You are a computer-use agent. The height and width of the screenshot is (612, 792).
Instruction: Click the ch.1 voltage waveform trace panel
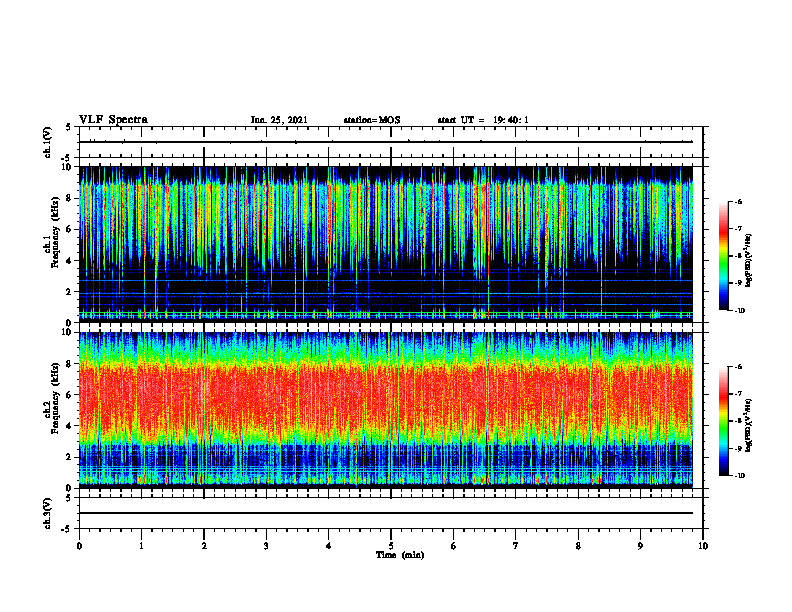tap(391, 142)
